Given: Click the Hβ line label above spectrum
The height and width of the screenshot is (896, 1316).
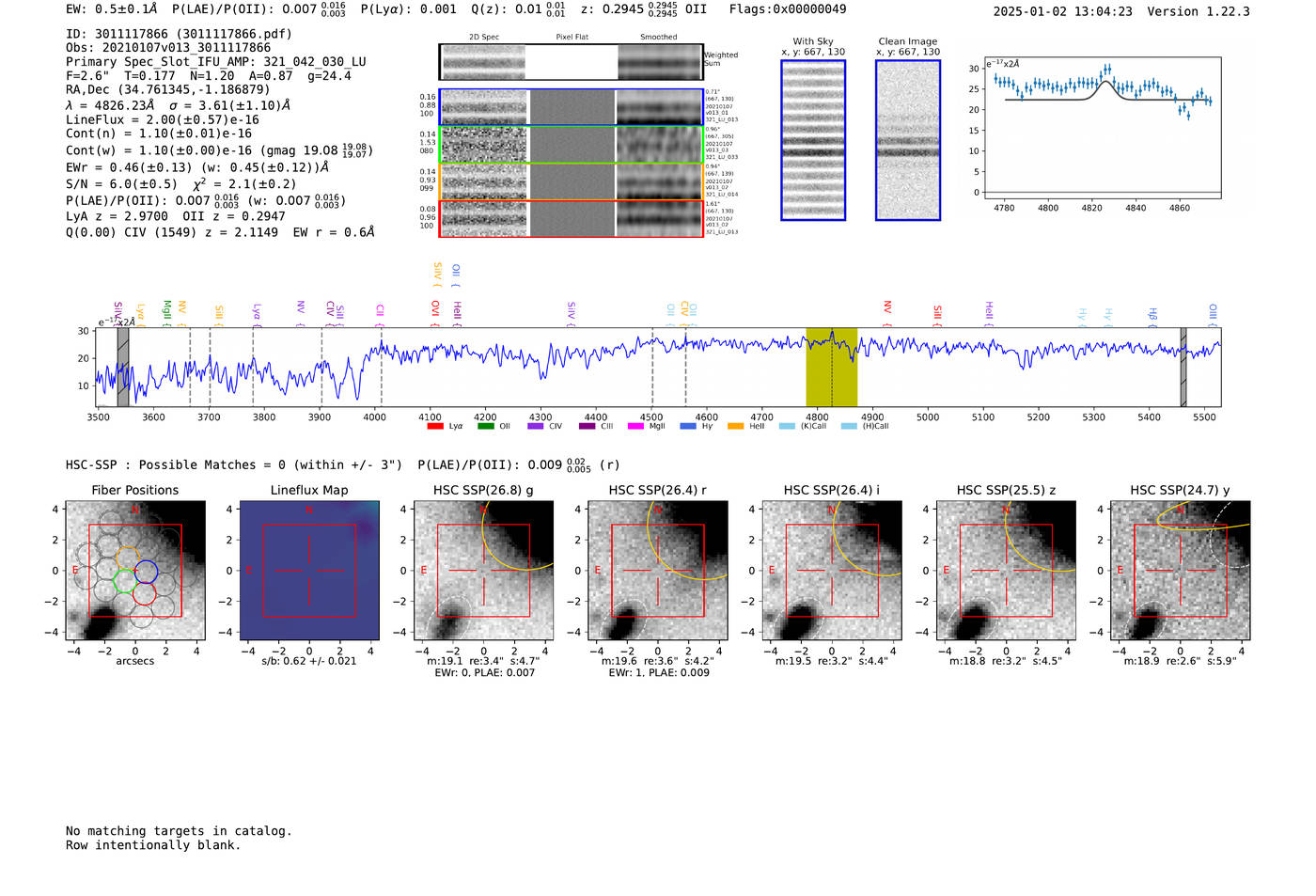Looking at the screenshot, I should pyautogui.click(x=1152, y=315).
